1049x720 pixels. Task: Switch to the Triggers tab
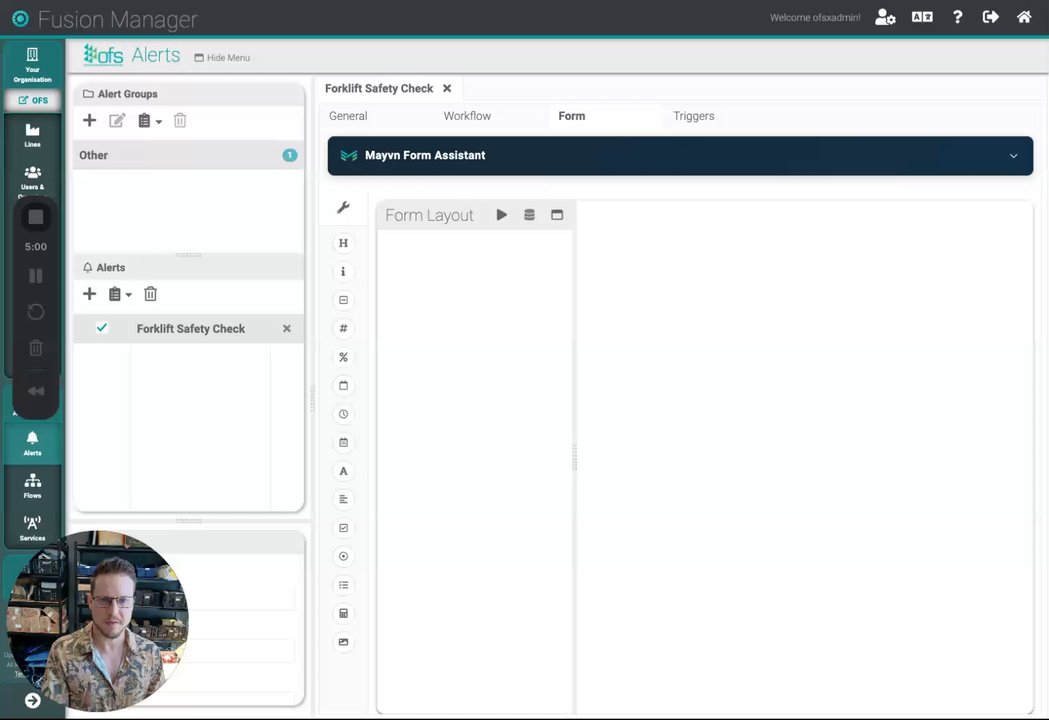pos(694,116)
